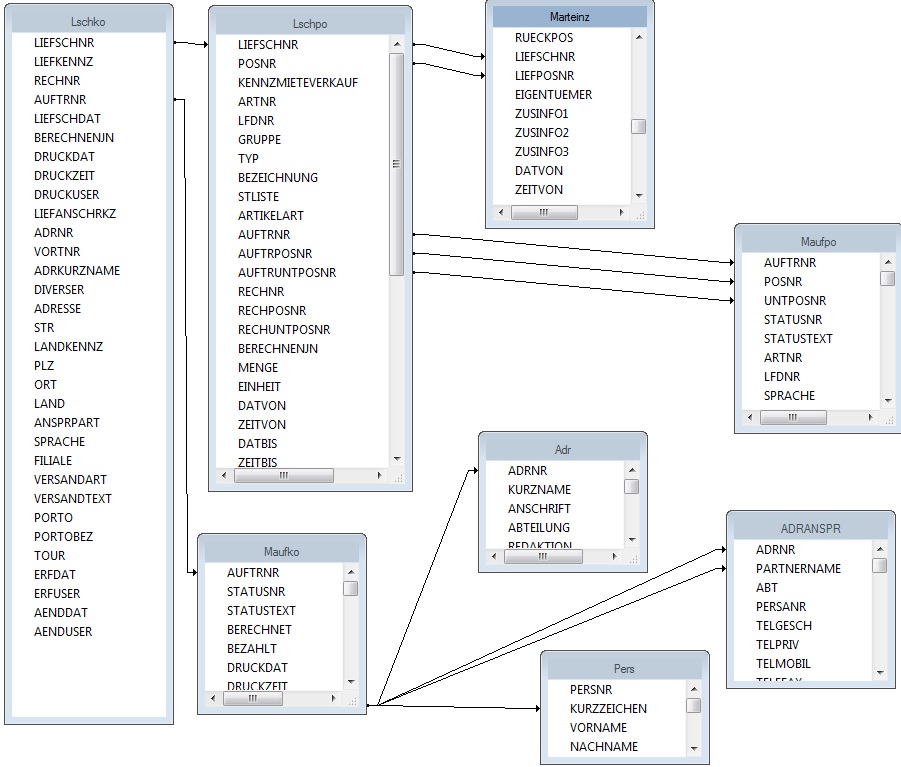Image resolution: width=901 pixels, height=767 pixels.
Task: Click scroll up arrow in Lschpo table
Action: (397, 44)
